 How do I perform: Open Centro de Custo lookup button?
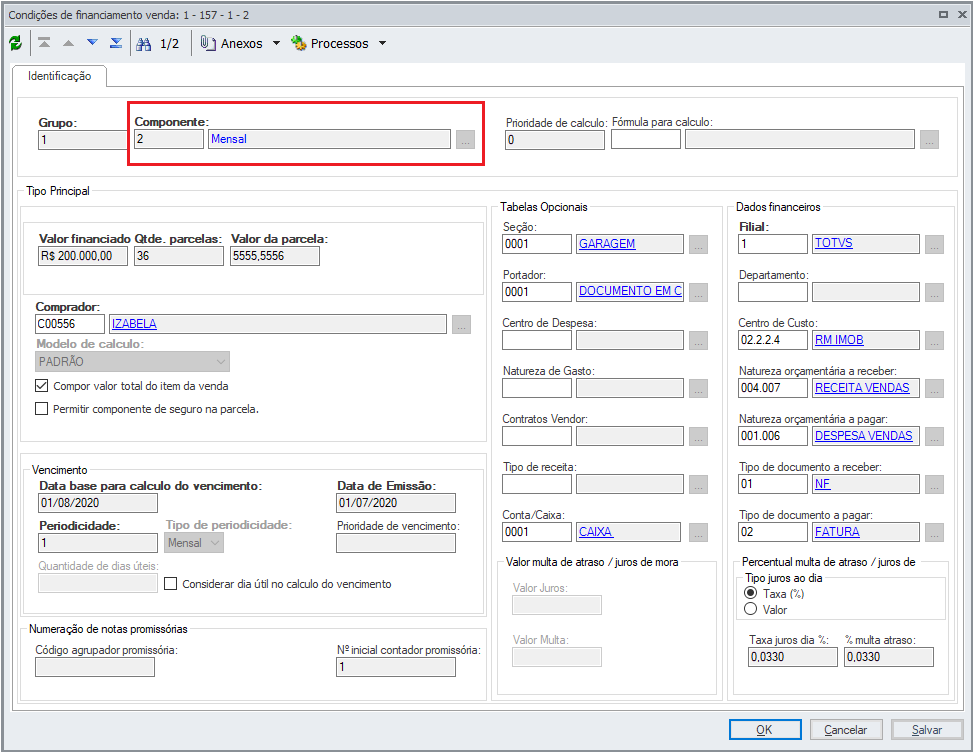point(934,340)
